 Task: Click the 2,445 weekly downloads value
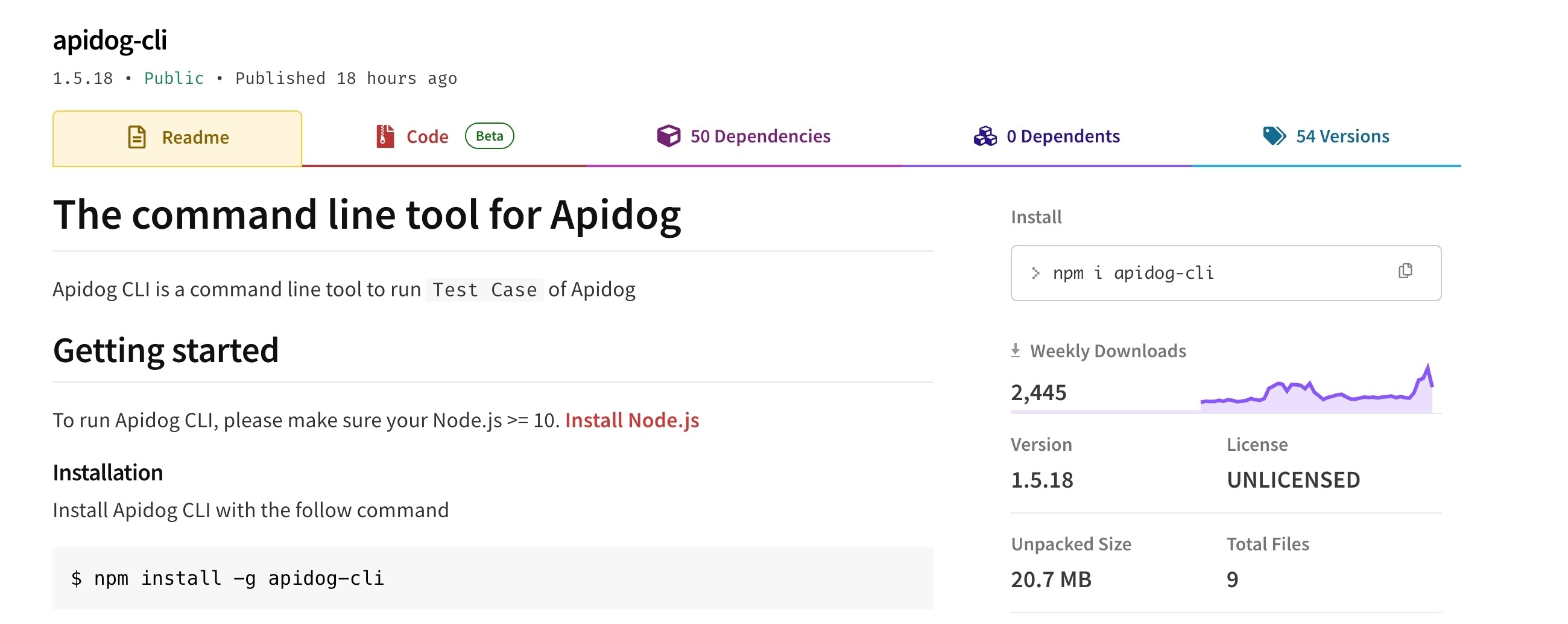point(1038,392)
